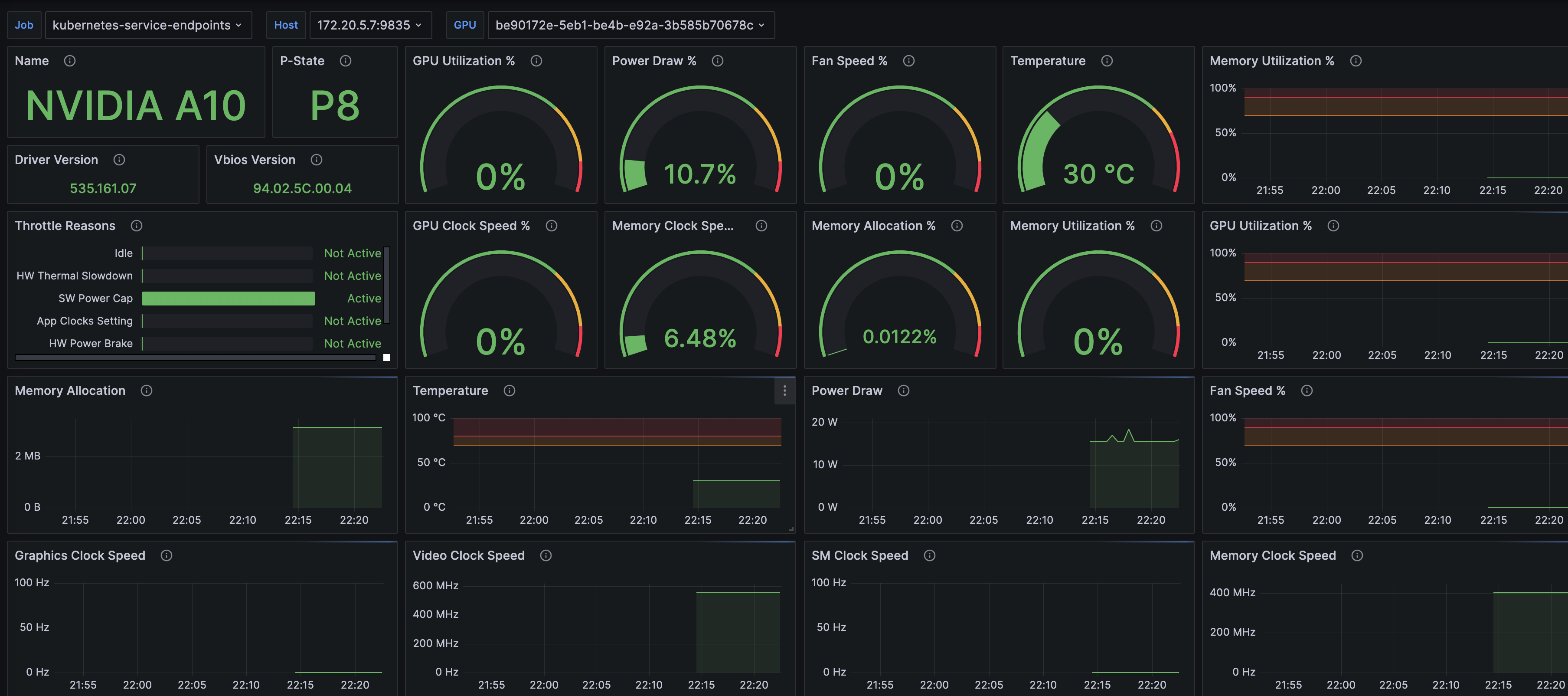The height and width of the screenshot is (696, 1568).
Task: Click the 'Video Clock Speed' panel title
Action: click(469, 555)
